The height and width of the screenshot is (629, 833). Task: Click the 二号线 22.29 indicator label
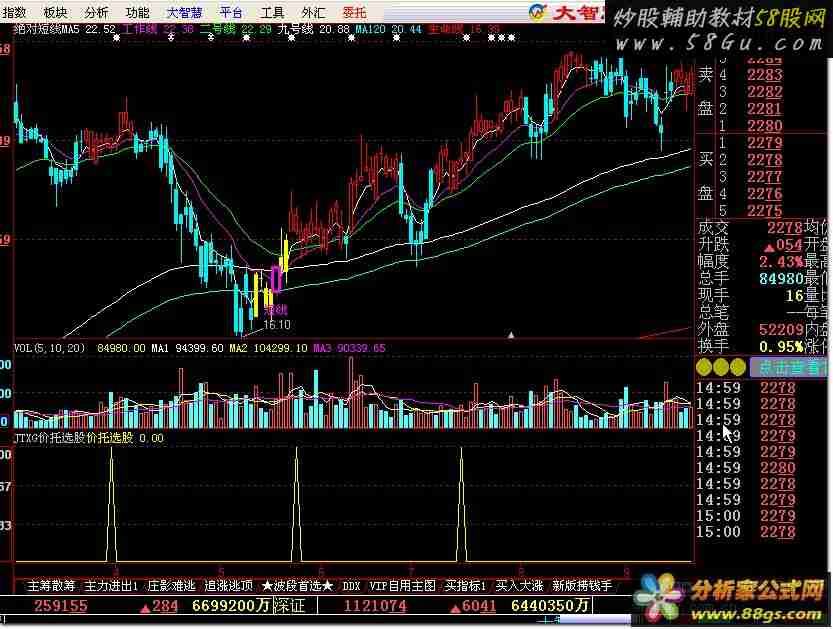[236, 29]
